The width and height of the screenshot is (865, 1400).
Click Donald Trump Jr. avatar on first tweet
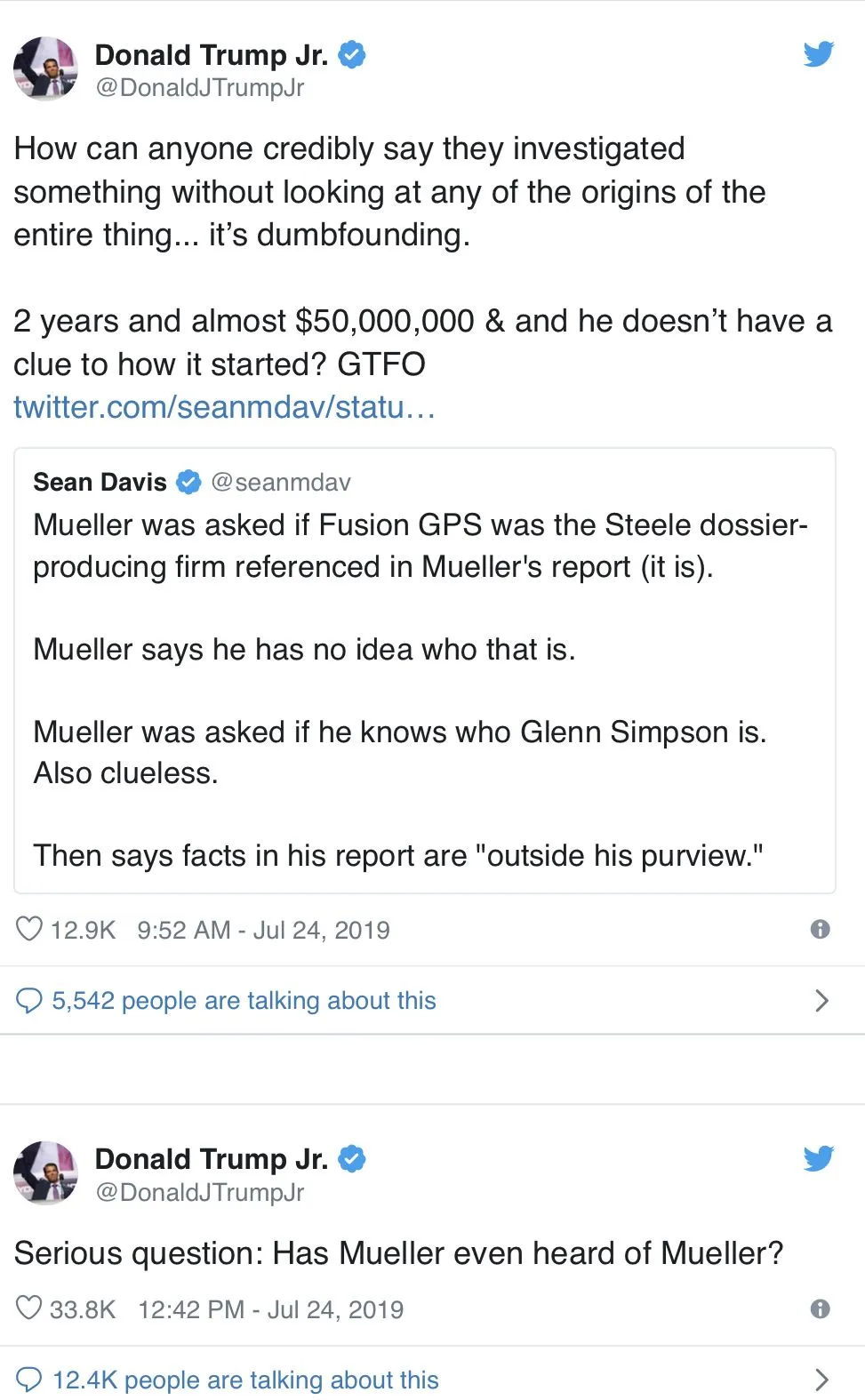point(45,68)
